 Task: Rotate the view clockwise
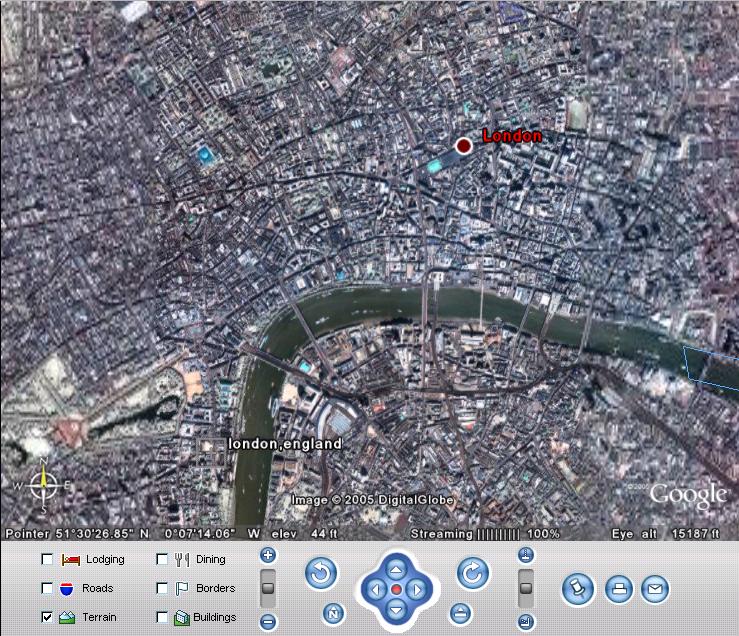click(473, 573)
